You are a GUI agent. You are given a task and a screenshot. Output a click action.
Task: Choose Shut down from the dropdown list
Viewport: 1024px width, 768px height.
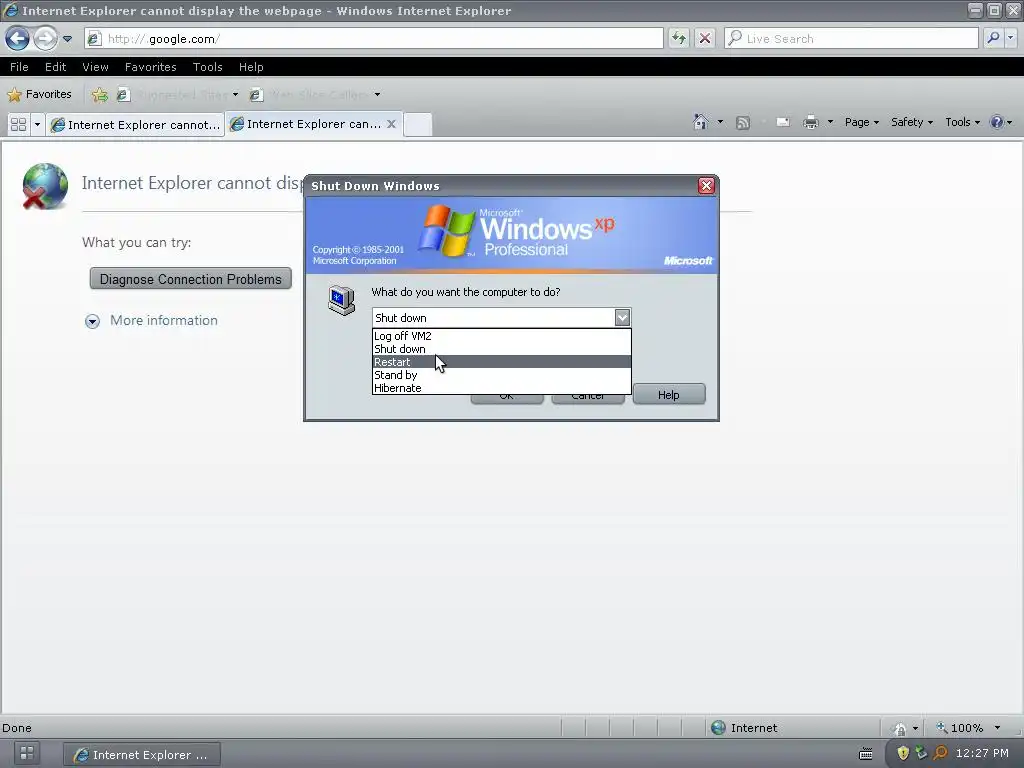click(x=502, y=349)
